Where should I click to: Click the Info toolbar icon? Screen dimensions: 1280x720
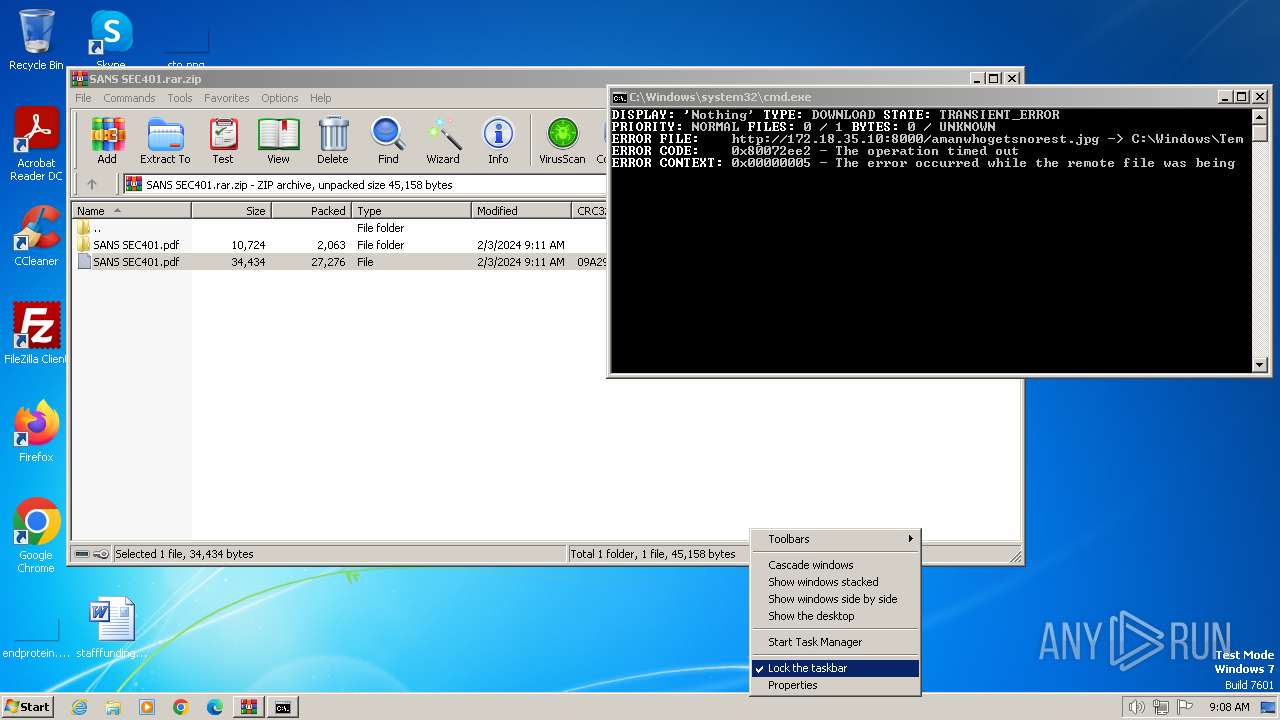(498, 140)
